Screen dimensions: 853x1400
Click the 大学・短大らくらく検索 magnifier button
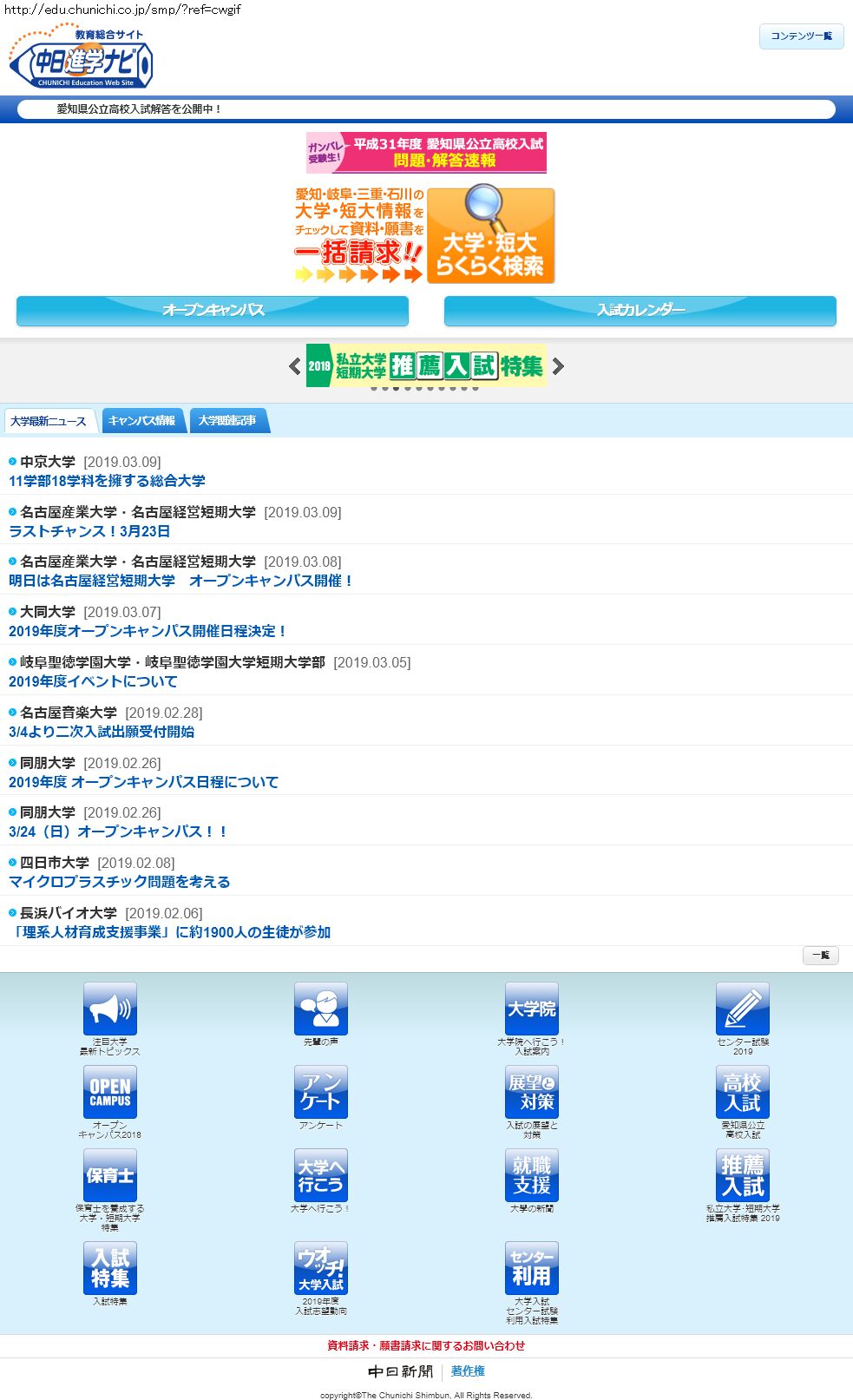click(x=490, y=235)
